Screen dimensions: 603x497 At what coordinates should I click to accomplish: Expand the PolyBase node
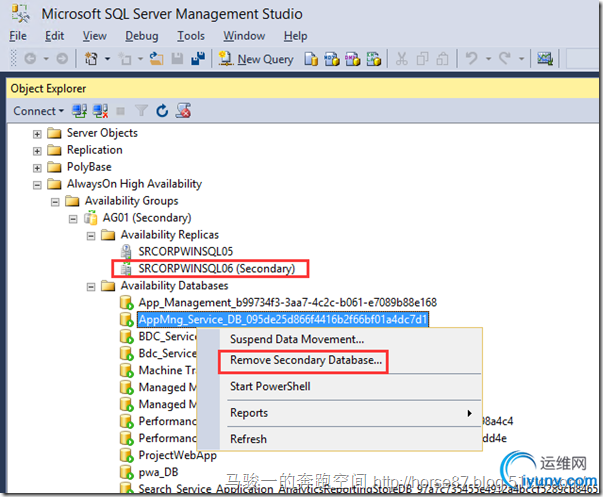click(x=37, y=168)
